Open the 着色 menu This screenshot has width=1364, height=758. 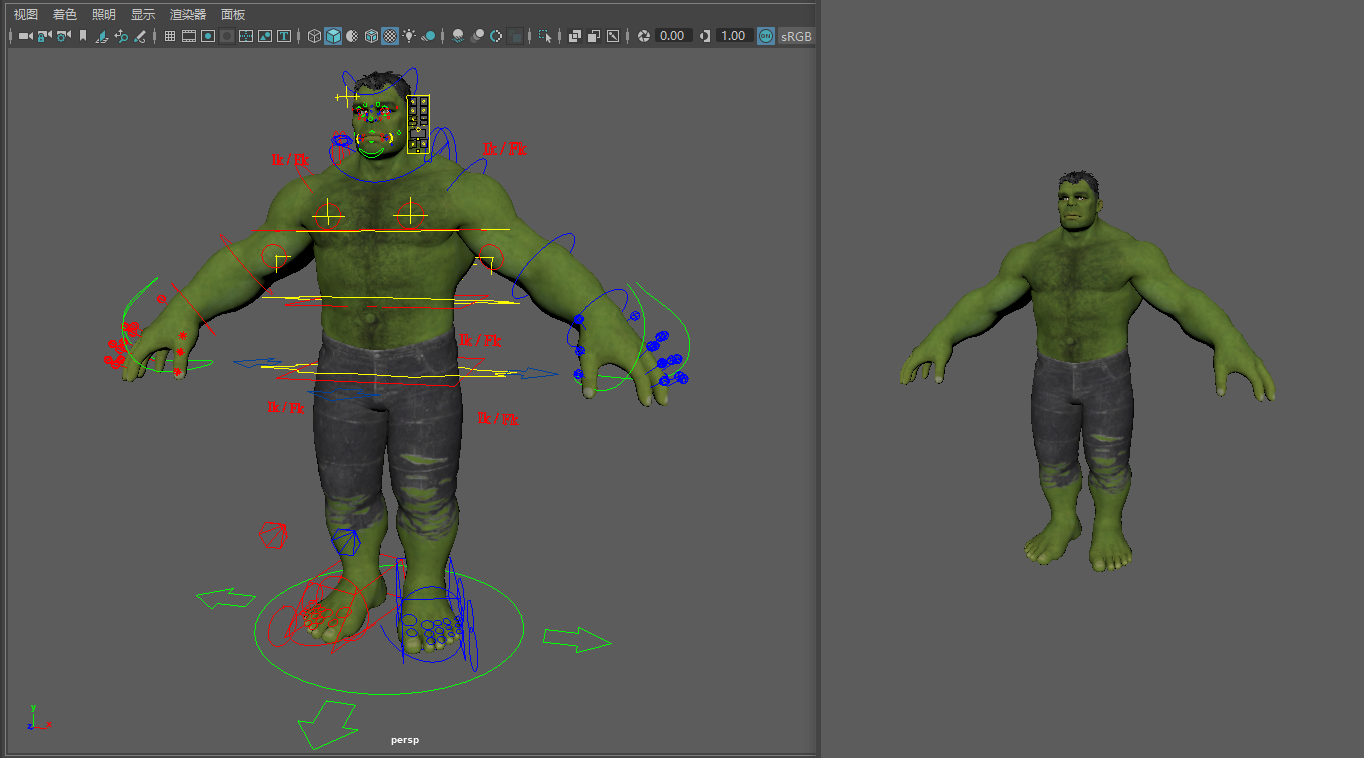point(64,14)
